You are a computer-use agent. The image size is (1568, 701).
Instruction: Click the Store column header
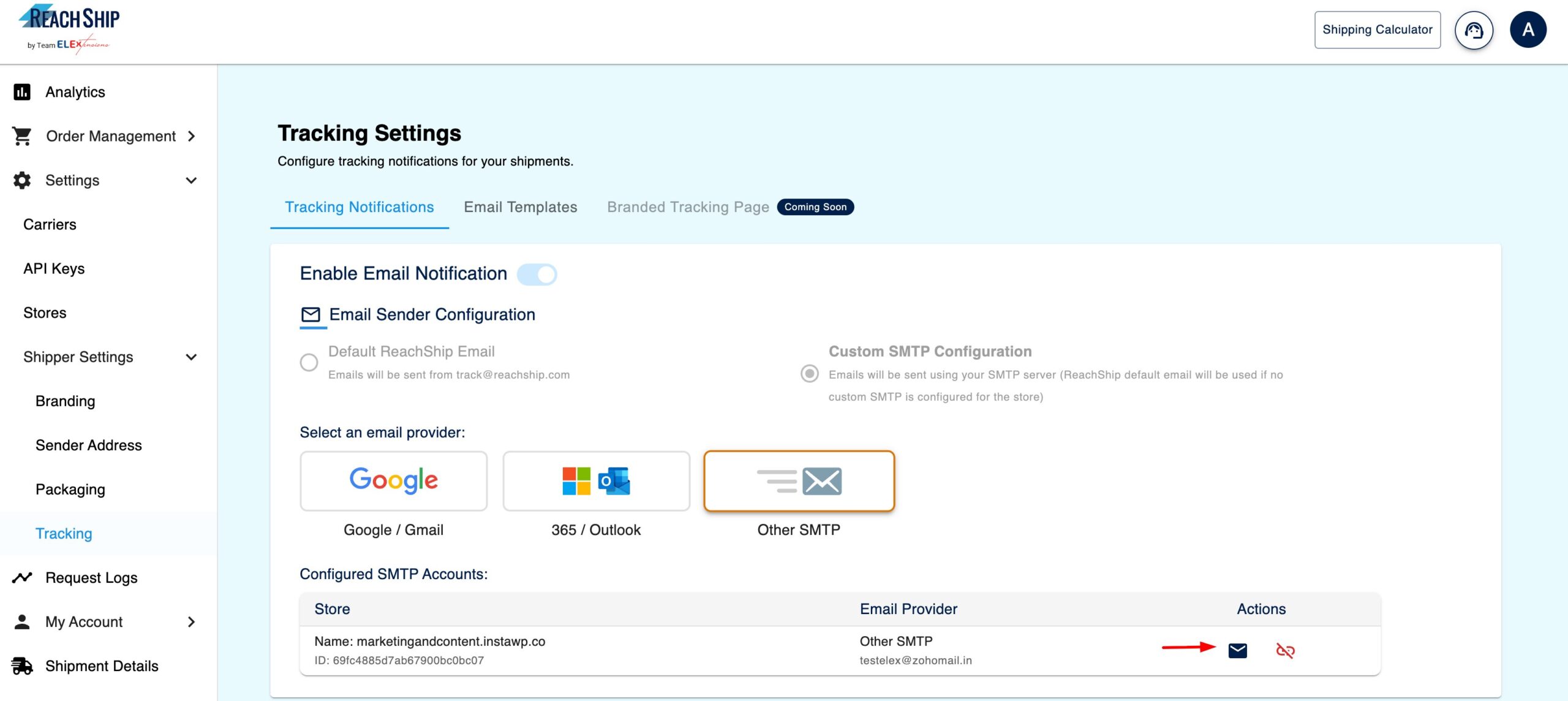click(332, 608)
